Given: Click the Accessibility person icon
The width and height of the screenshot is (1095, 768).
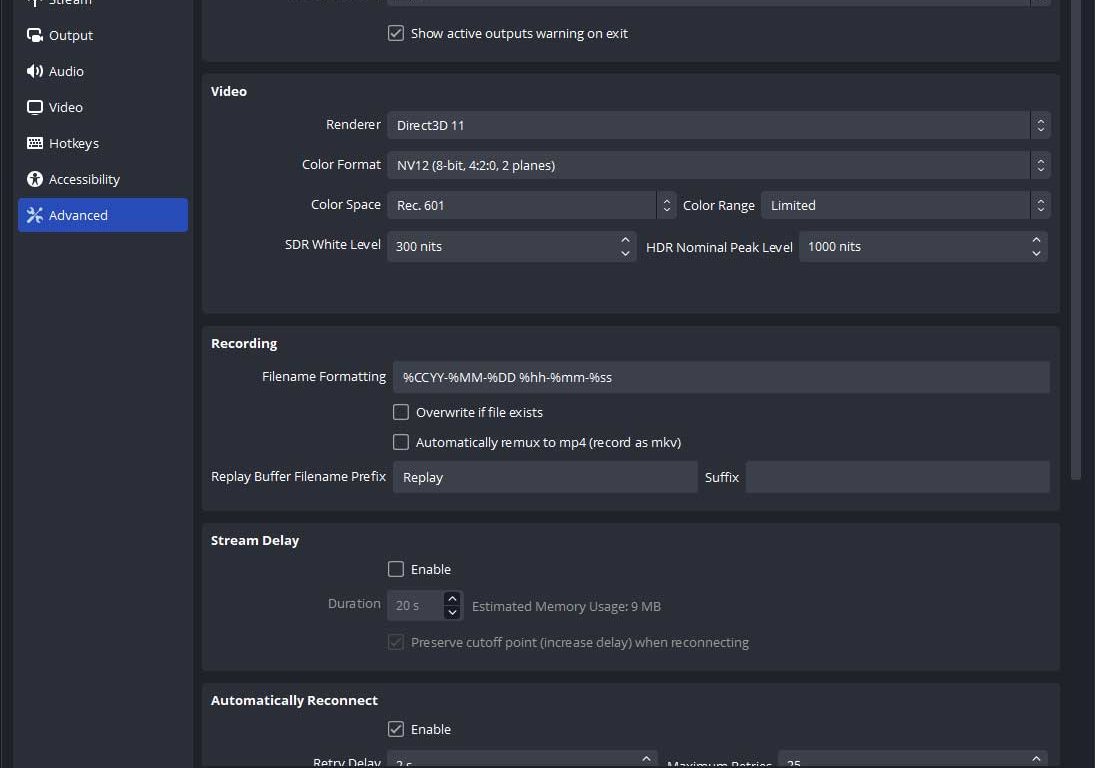Looking at the screenshot, I should click(35, 179).
